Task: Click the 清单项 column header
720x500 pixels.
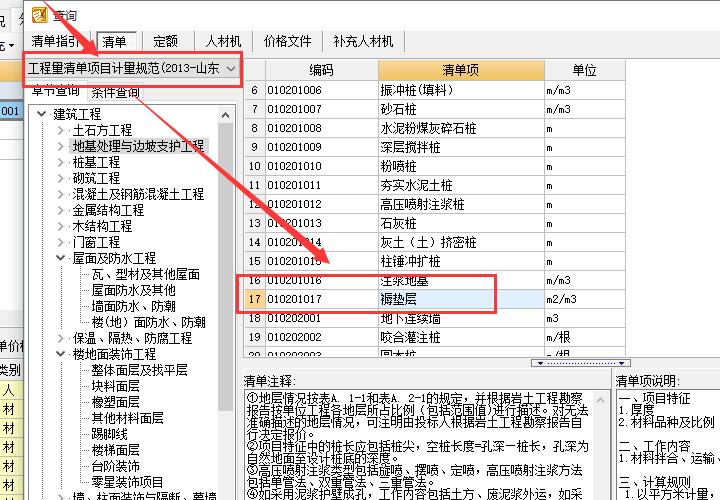Action: [x=461, y=70]
